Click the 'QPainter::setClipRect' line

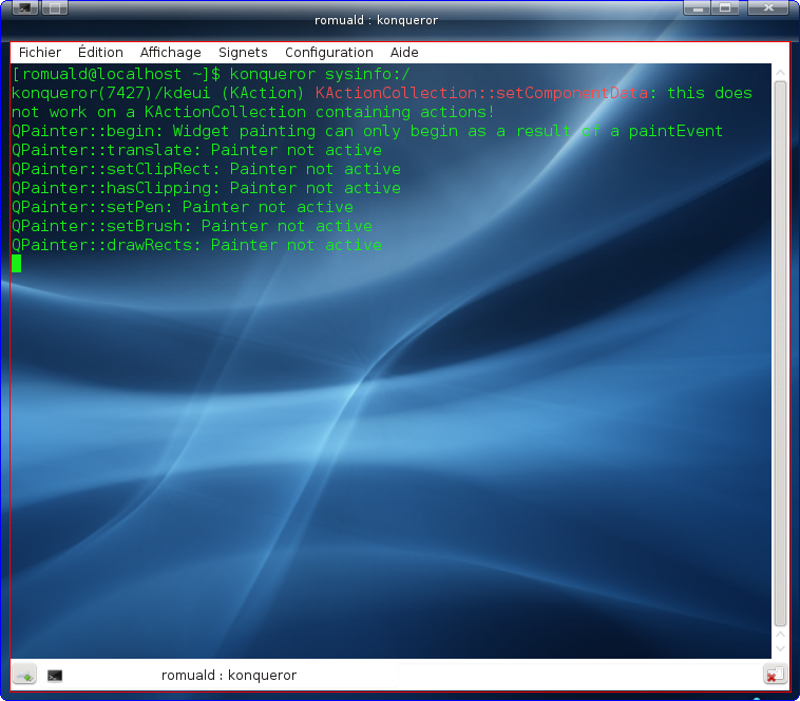[206, 169]
